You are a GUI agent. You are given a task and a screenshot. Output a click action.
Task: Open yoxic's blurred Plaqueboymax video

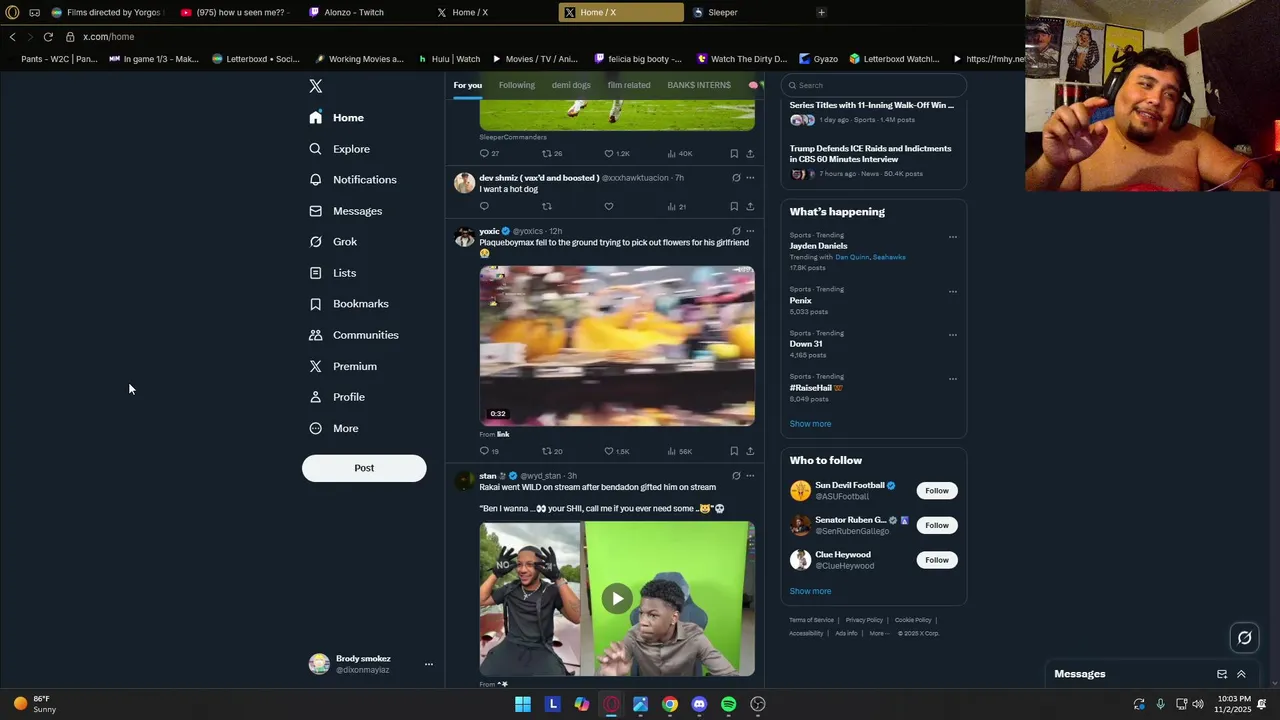coord(617,345)
